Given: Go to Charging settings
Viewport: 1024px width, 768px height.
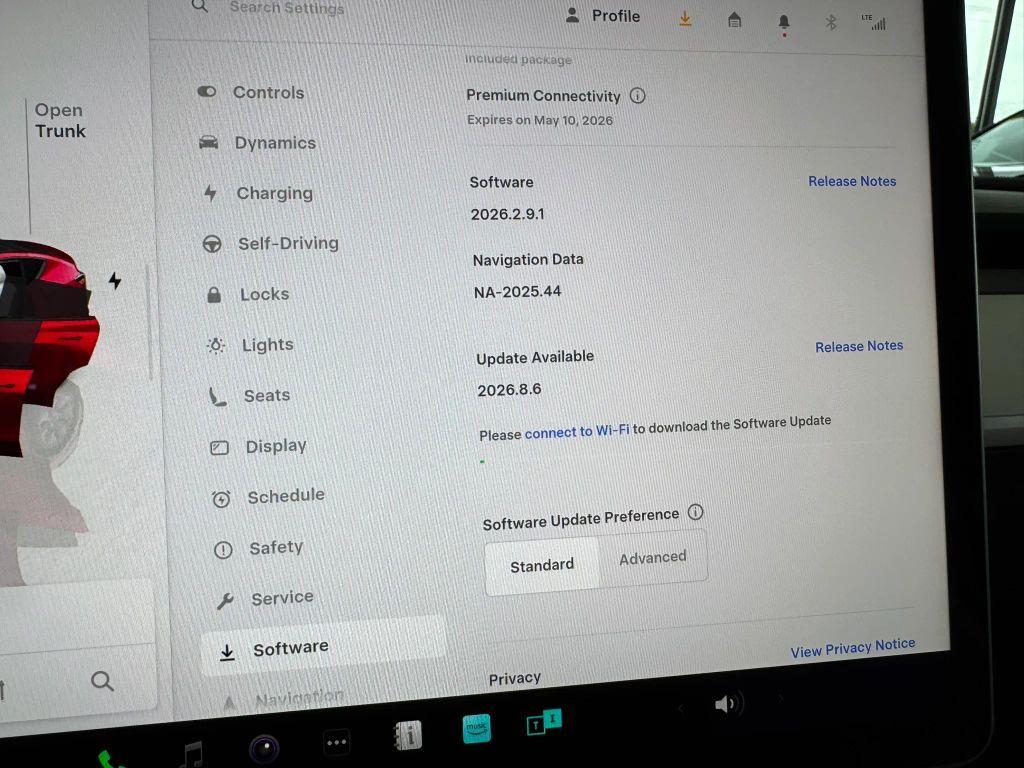Looking at the screenshot, I should tap(274, 193).
